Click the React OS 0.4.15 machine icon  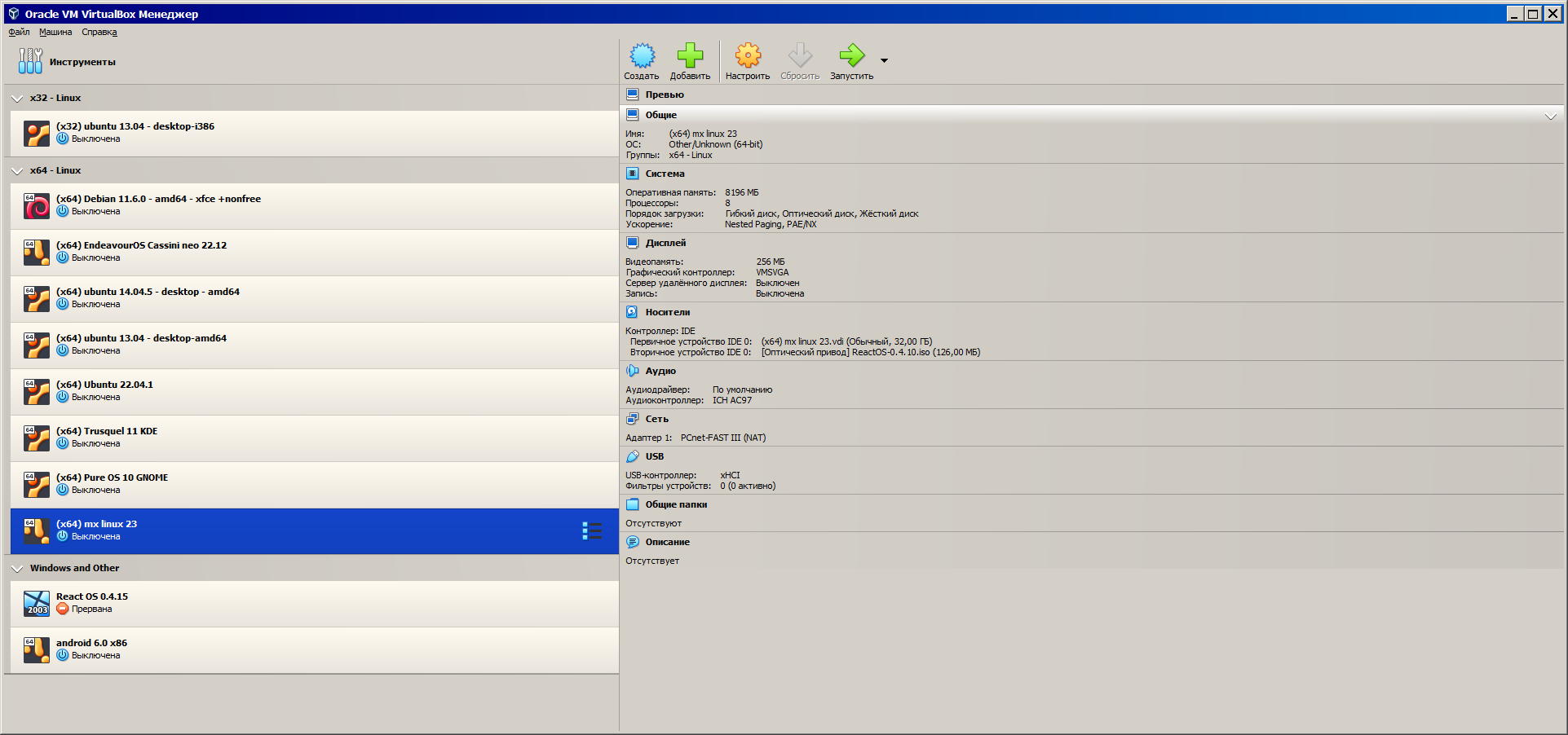(x=37, y=604)
